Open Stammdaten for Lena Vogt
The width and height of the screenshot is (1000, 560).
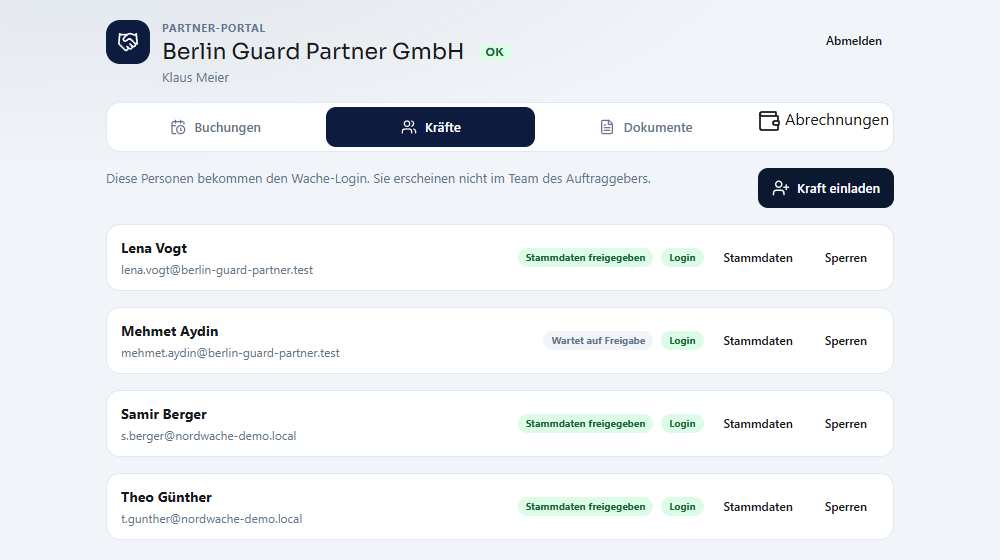tap(758, 258)
